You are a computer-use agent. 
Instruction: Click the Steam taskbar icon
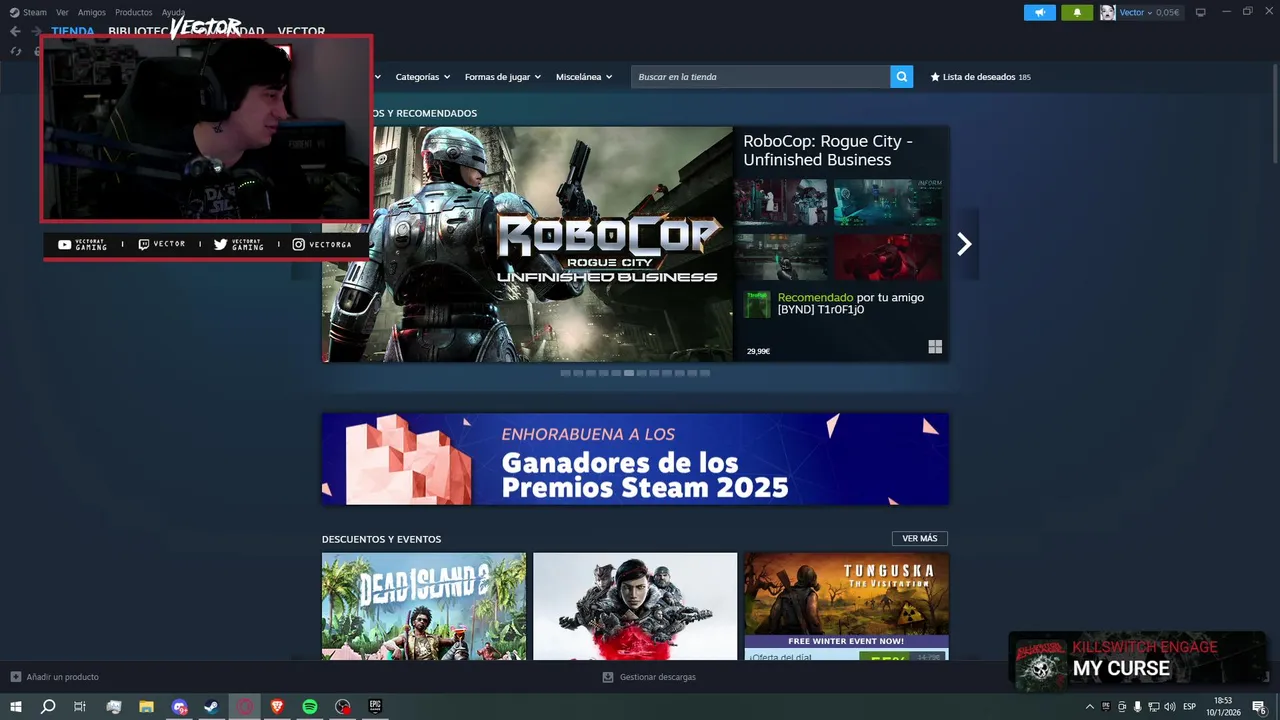(x=212, y=707)
